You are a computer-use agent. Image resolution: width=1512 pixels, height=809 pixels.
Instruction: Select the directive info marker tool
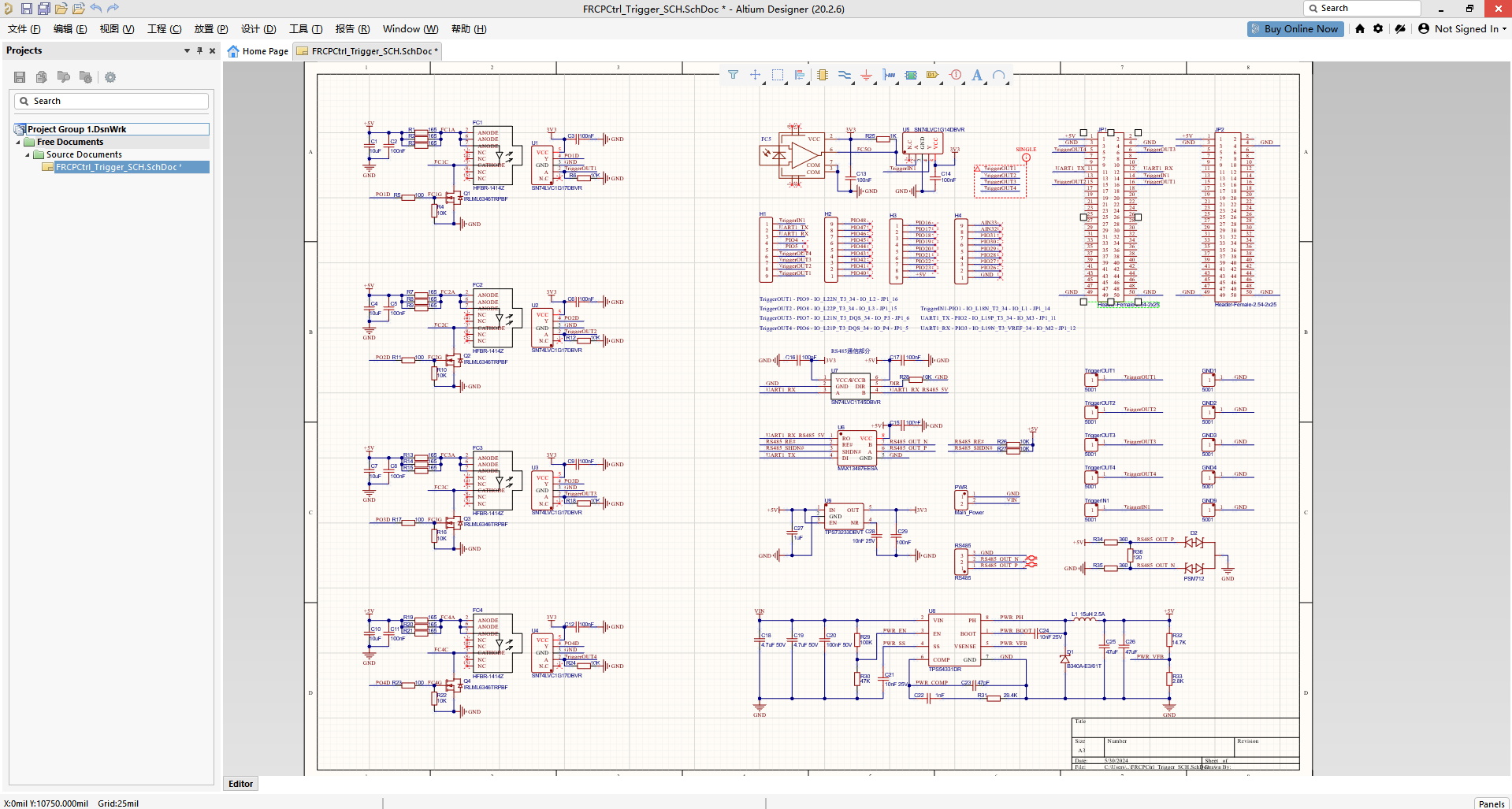click(x=956, y=75)
